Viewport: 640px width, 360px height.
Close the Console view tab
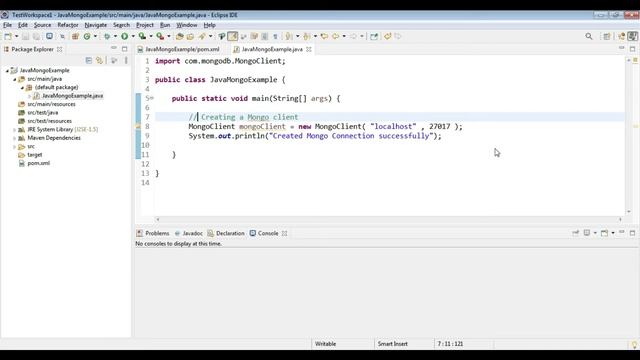point(284,233)
